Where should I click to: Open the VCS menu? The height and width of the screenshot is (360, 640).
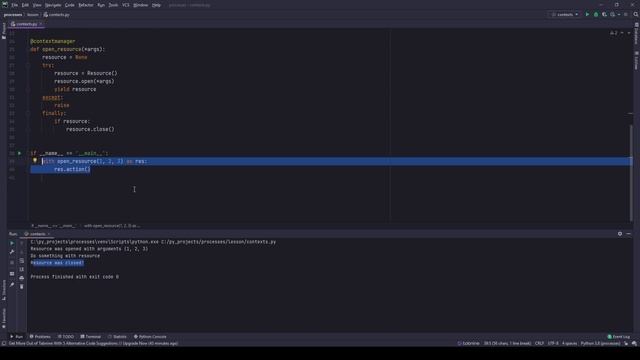(x=126, y=5)
